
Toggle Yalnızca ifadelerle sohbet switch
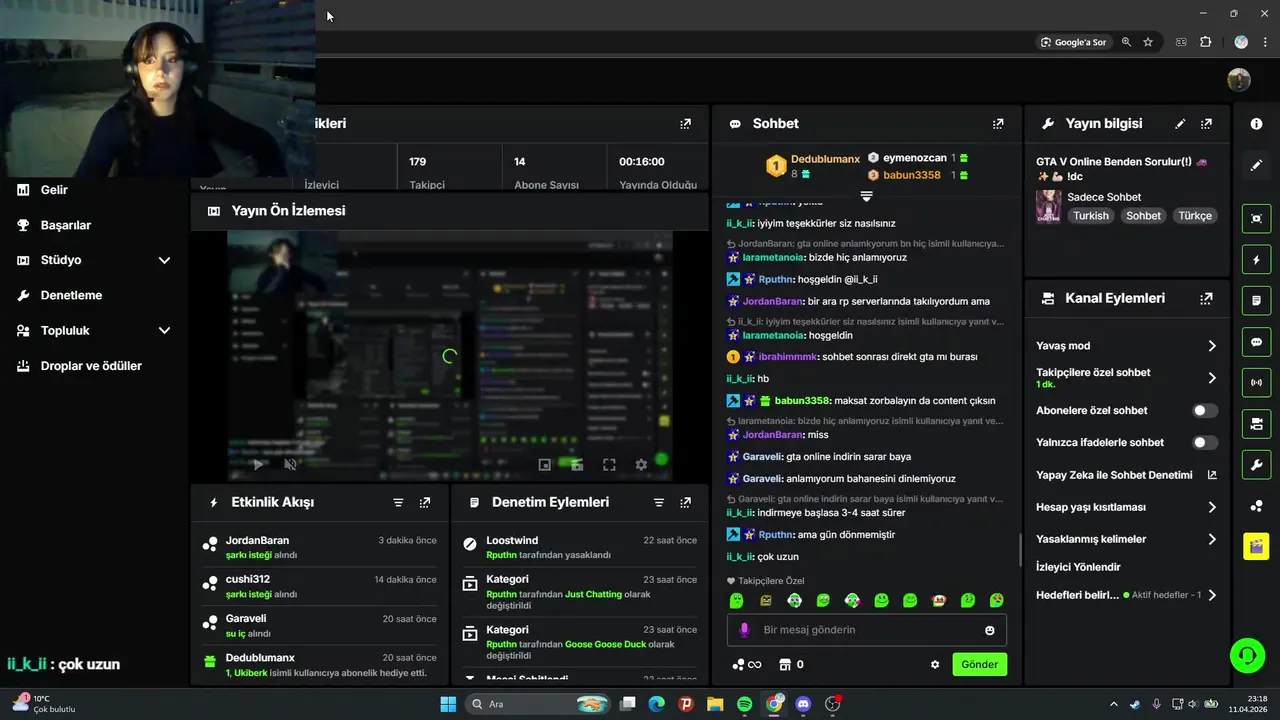click(x=1205, y=443)
